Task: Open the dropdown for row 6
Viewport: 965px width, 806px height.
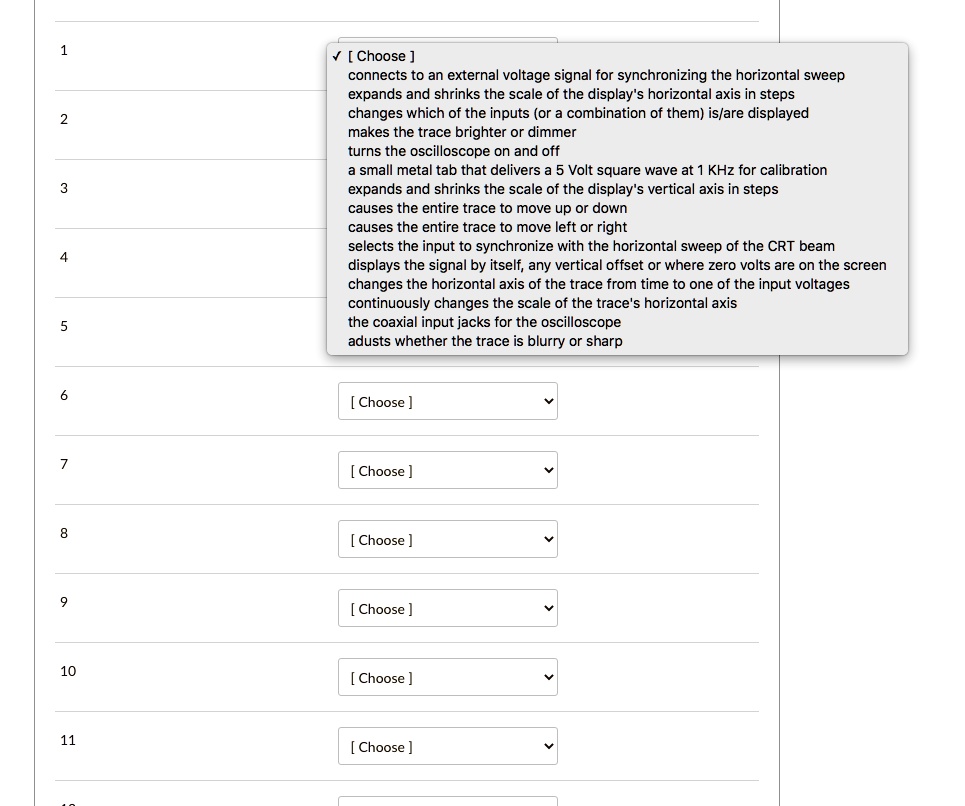Action: tap(447, 402)
